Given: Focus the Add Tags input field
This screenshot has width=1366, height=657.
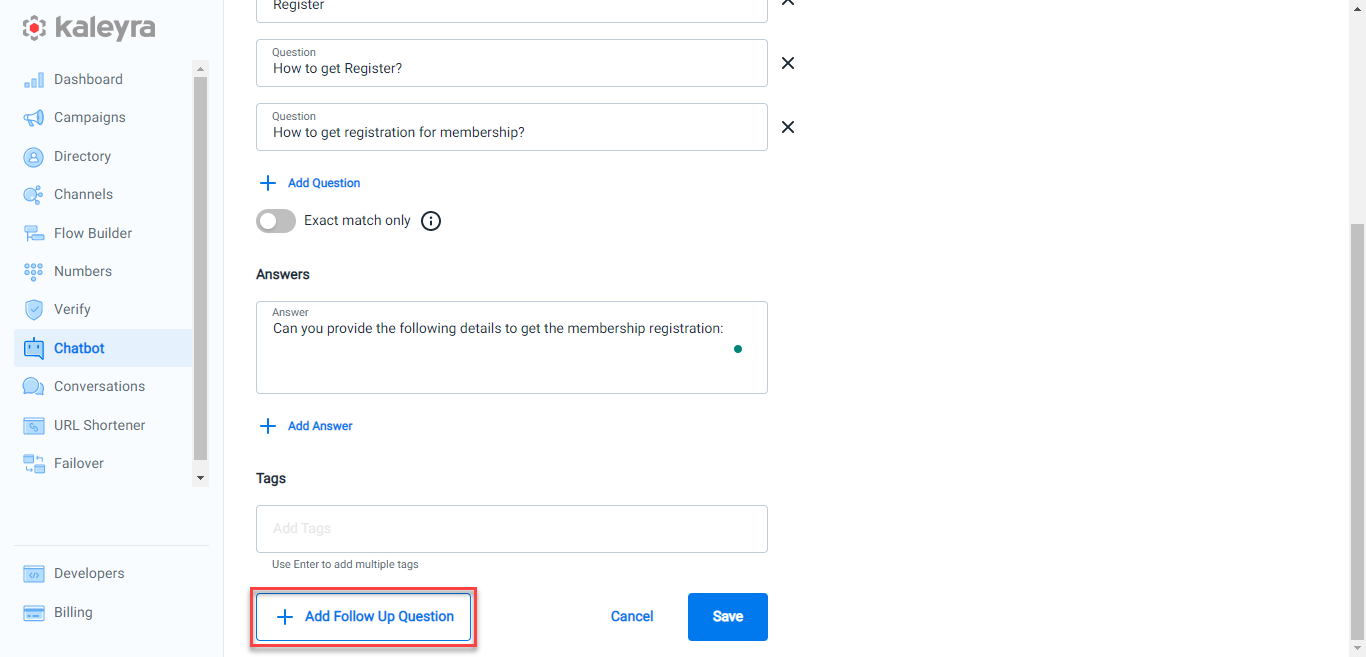Looking at the screenshot, I should tap(512, 529).
